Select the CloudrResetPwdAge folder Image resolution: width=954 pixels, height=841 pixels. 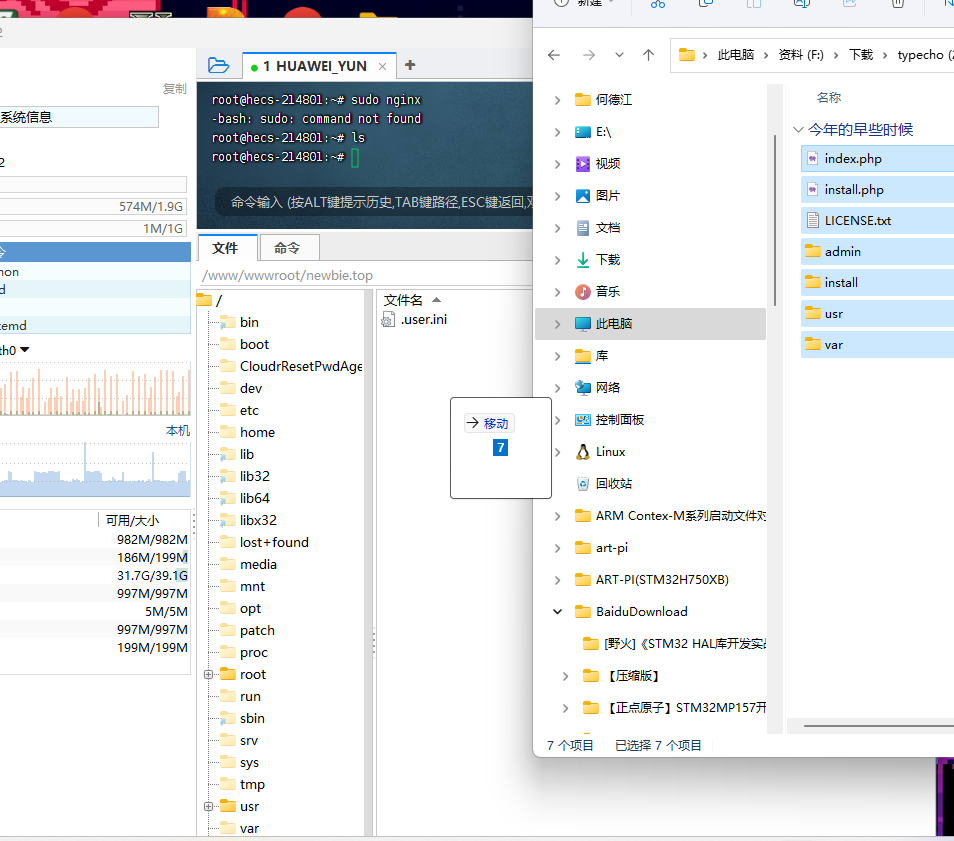[291, 366]
